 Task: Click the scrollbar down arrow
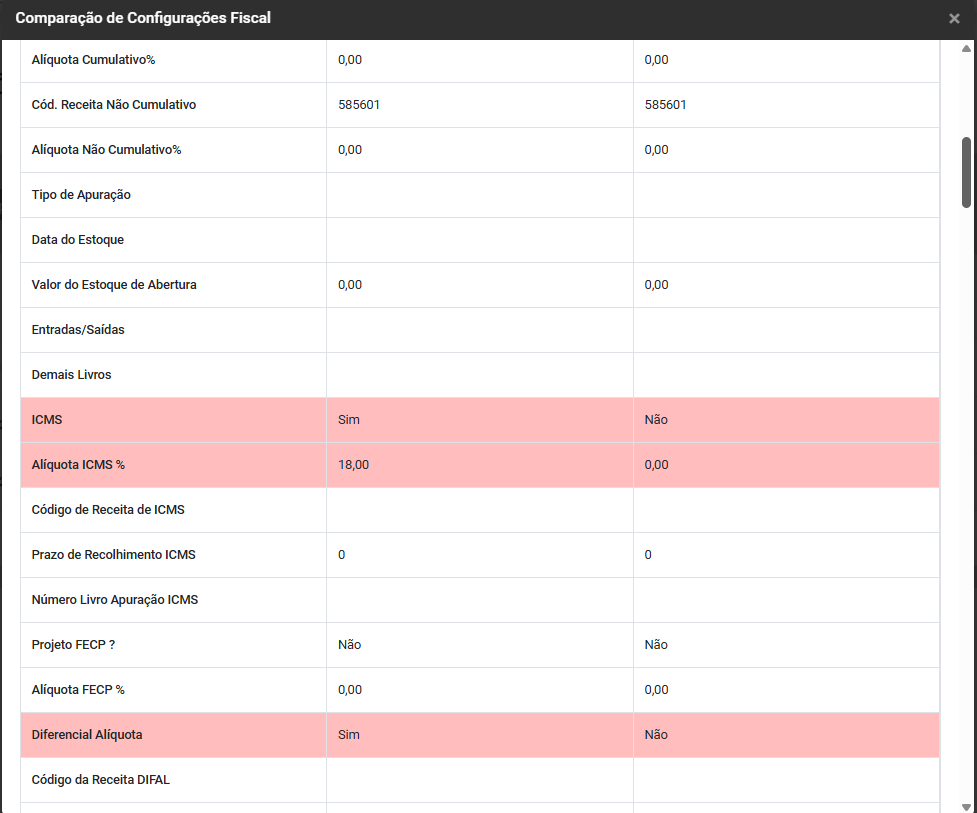(x=966, y=805)
